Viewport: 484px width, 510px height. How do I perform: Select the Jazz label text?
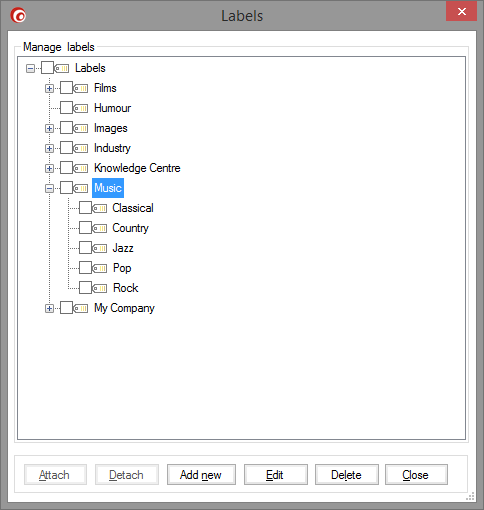[x=123, y=248]
